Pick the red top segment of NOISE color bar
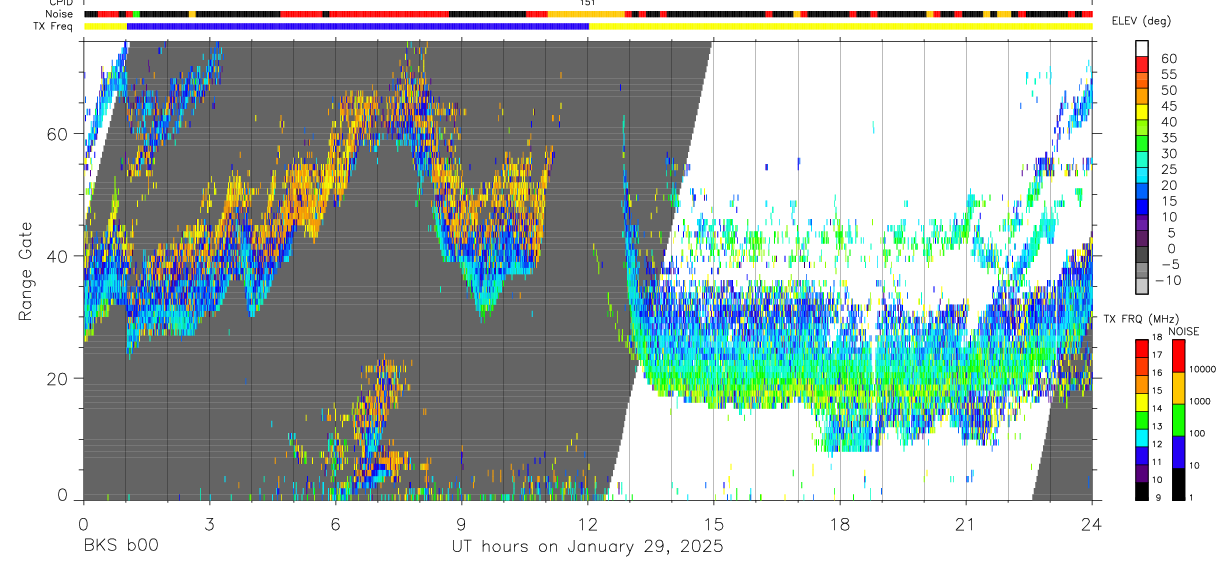Screen dimensions: 1228x567 [1177, 356]
